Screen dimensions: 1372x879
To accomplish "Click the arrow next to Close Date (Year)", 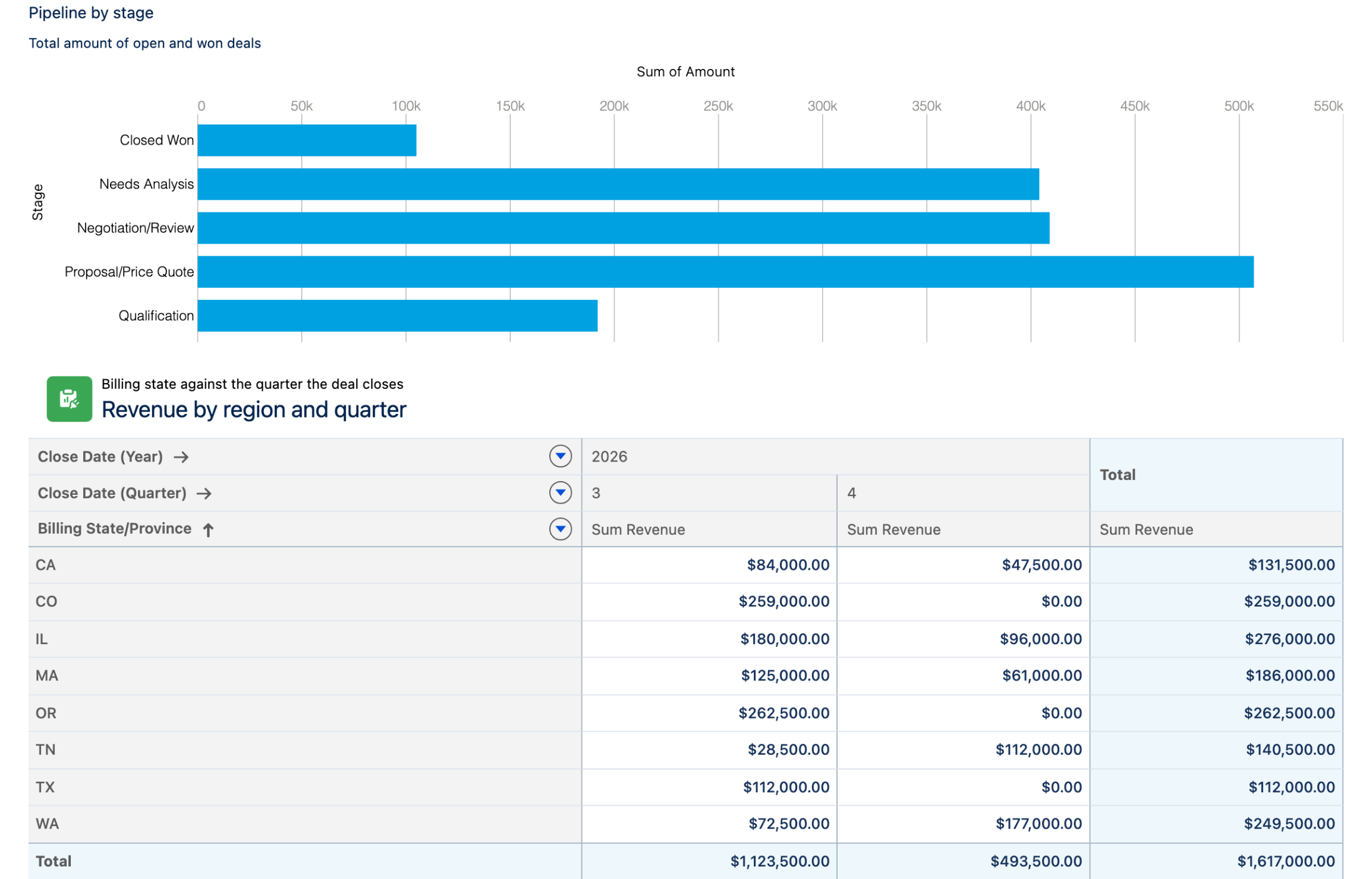I will (x=181, y=457).
